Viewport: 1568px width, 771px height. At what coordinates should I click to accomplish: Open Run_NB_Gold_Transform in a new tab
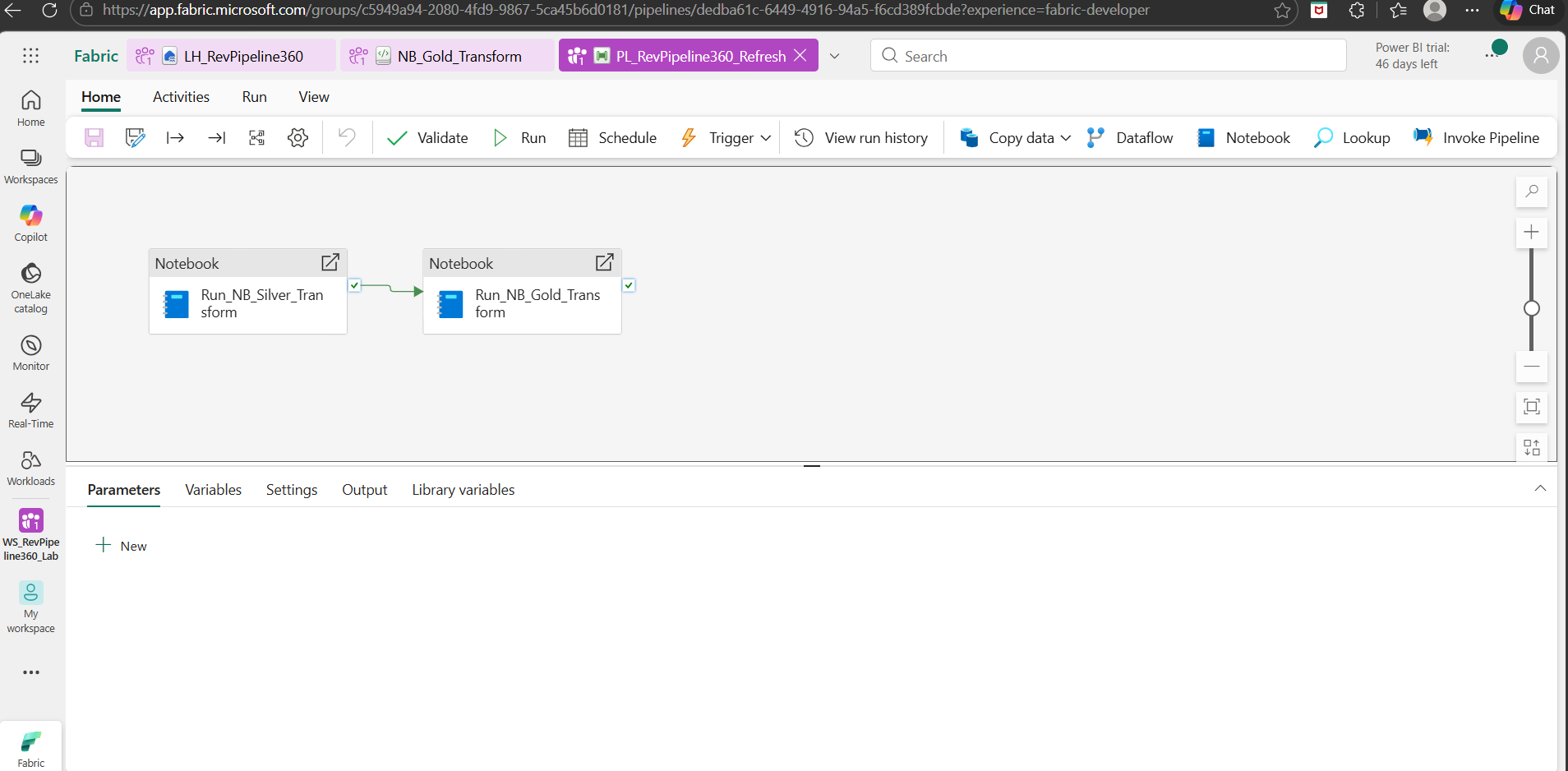click(604, 262)
